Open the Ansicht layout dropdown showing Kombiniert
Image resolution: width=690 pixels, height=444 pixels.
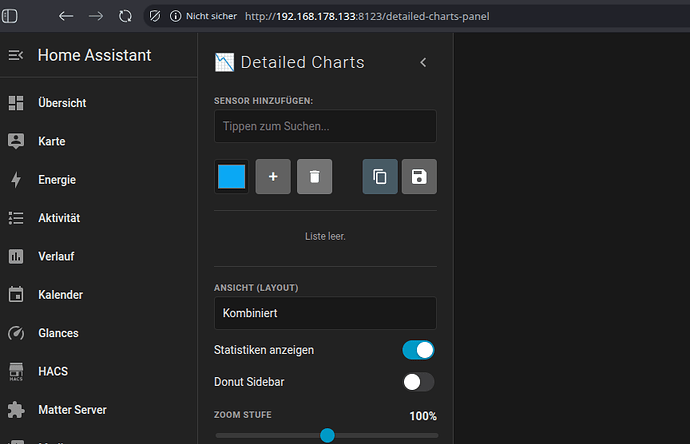coord(325,313)
